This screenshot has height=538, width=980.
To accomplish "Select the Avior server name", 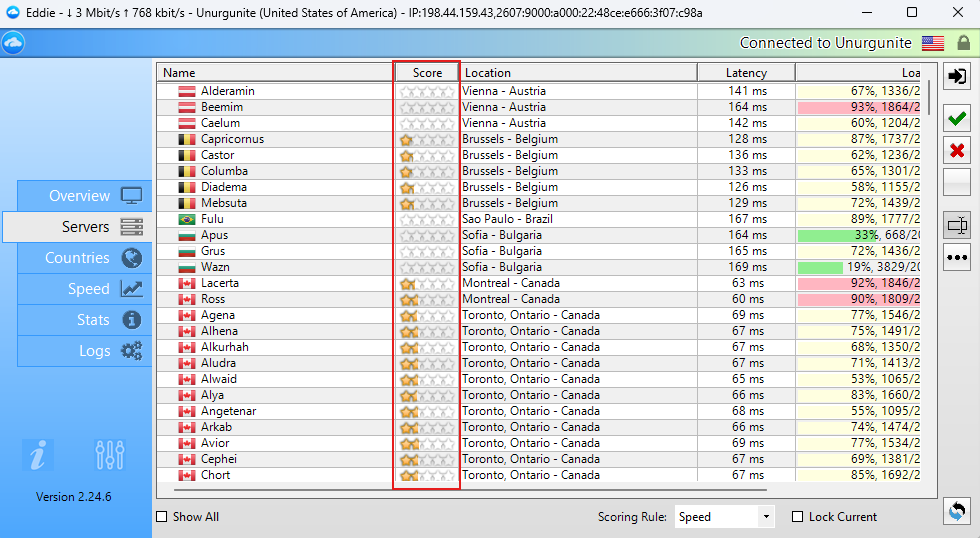I will click(215, 443).
